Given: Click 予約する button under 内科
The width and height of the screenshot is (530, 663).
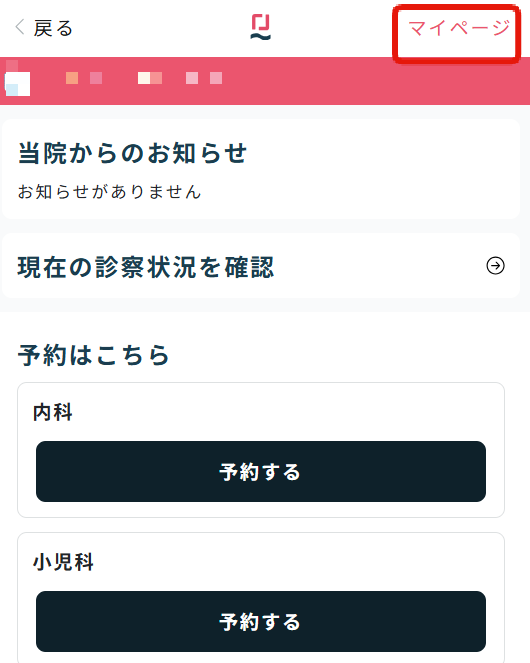Looking at the screenshot, I should tap(261, 471).
